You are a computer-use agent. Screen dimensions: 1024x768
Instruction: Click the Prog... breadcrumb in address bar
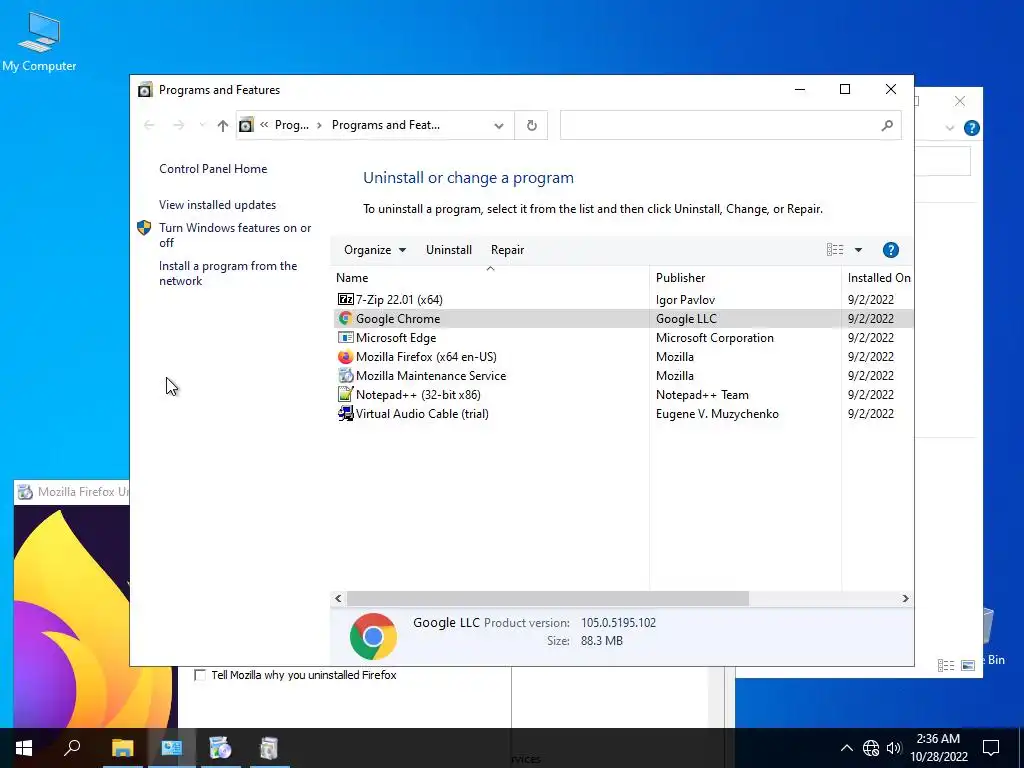[x=291, y=125]
